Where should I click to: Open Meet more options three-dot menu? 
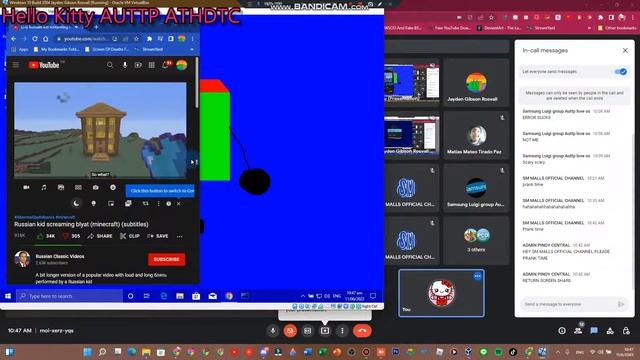(342, 331)
